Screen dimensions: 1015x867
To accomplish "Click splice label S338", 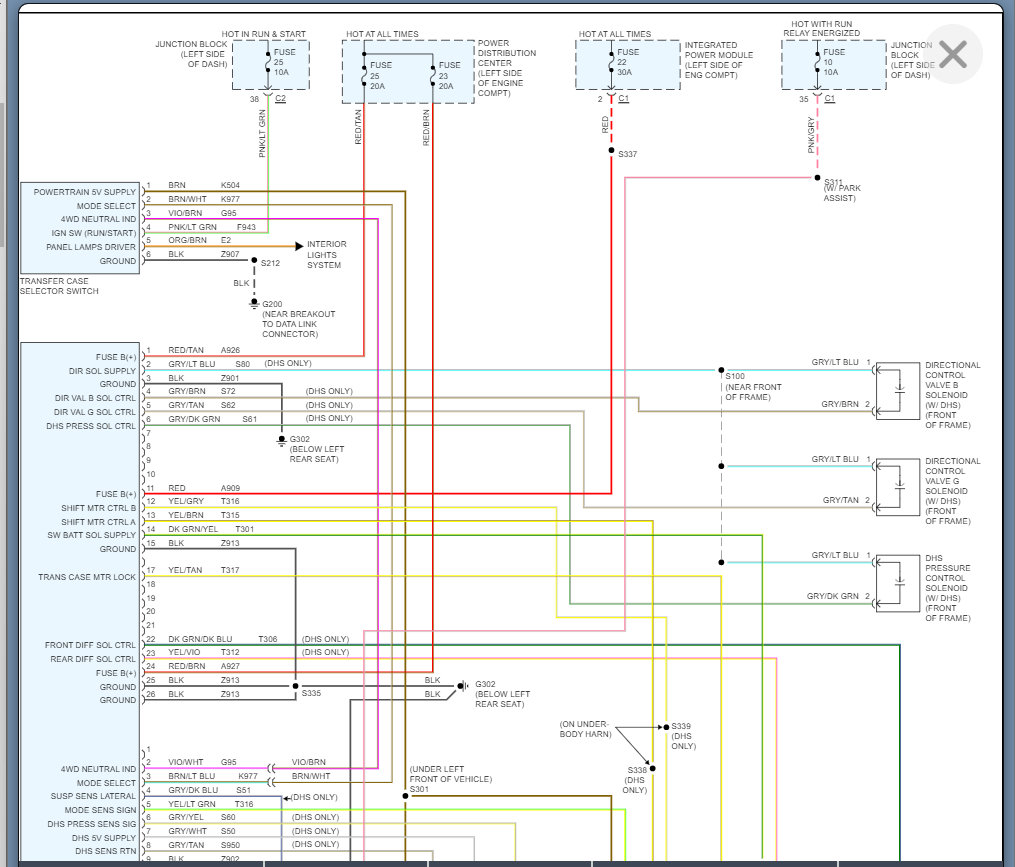I will click(637, 770).
